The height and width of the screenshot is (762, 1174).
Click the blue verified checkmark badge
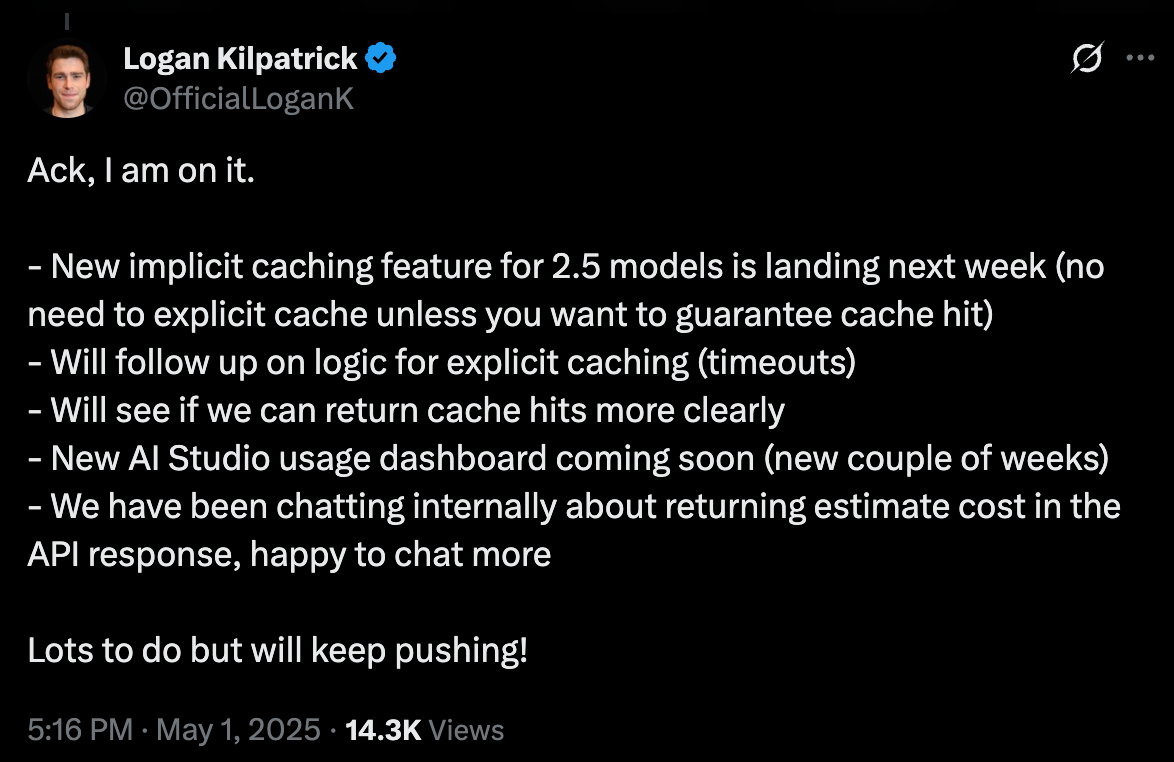[x=381, y=60]
